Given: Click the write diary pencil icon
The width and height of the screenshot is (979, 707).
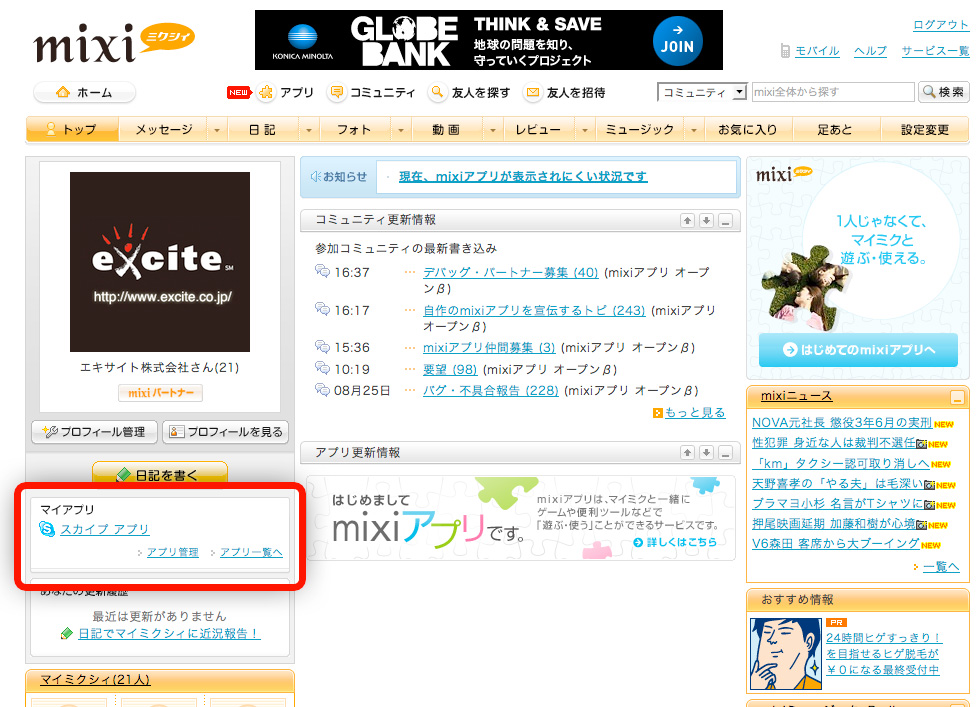Looking at the screenshot, I should pyautogui.click(x=123, y=475).
